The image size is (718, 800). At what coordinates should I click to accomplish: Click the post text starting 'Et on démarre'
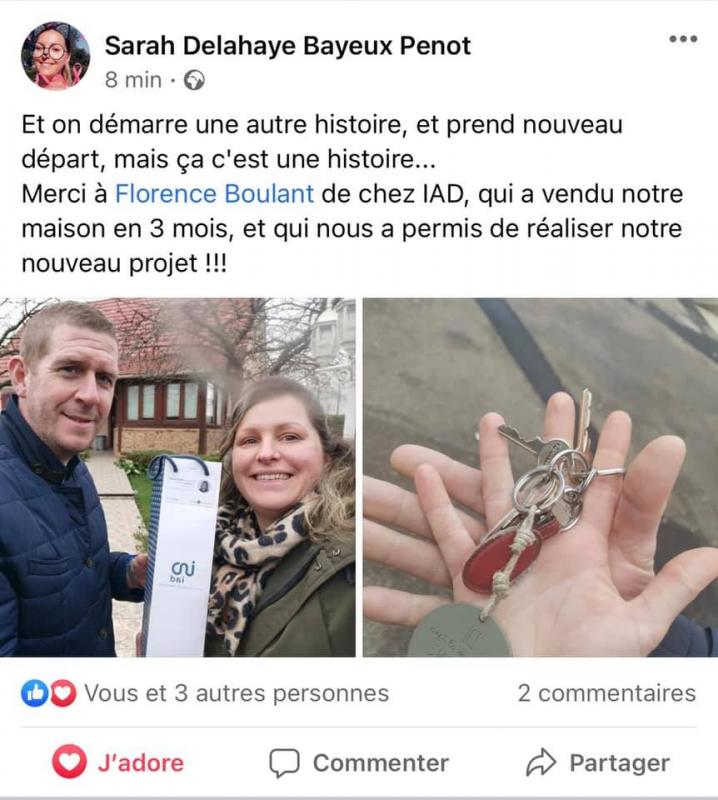352,194
